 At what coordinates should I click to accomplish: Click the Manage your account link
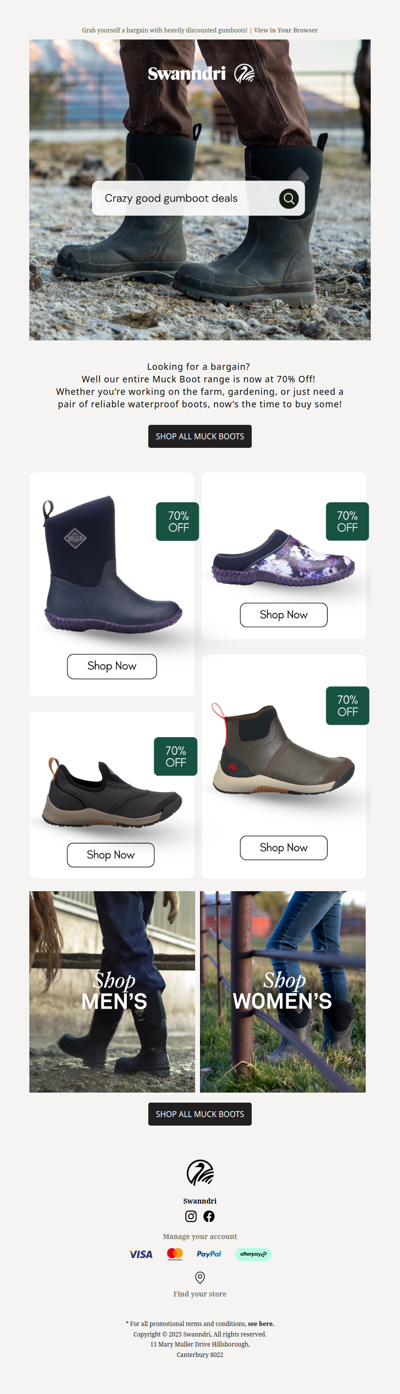click(x=200, y=1237)
